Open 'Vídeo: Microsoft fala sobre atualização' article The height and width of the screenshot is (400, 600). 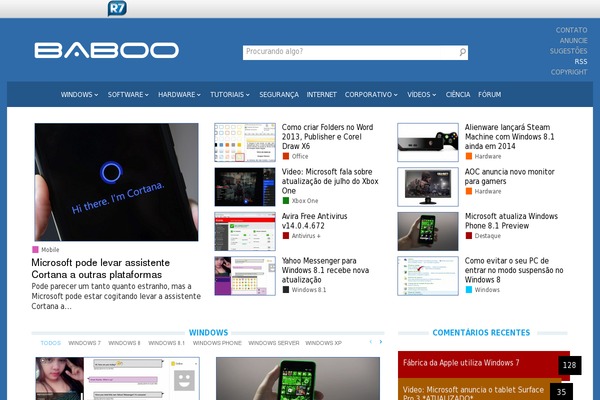[330, 181]
